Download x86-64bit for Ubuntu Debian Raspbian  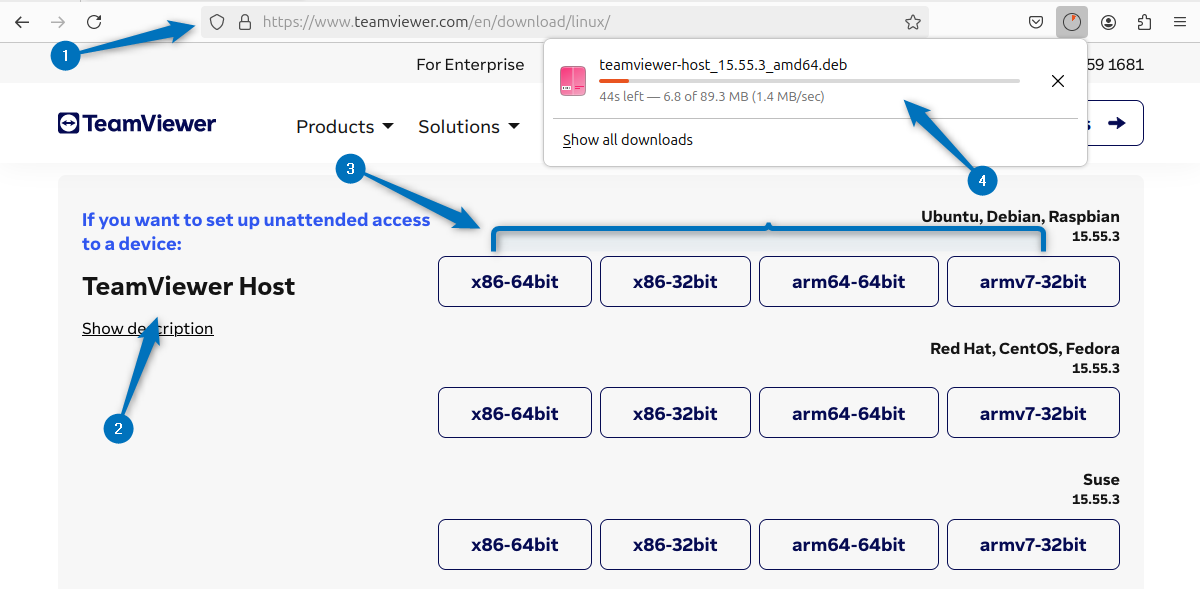(514, 281)
